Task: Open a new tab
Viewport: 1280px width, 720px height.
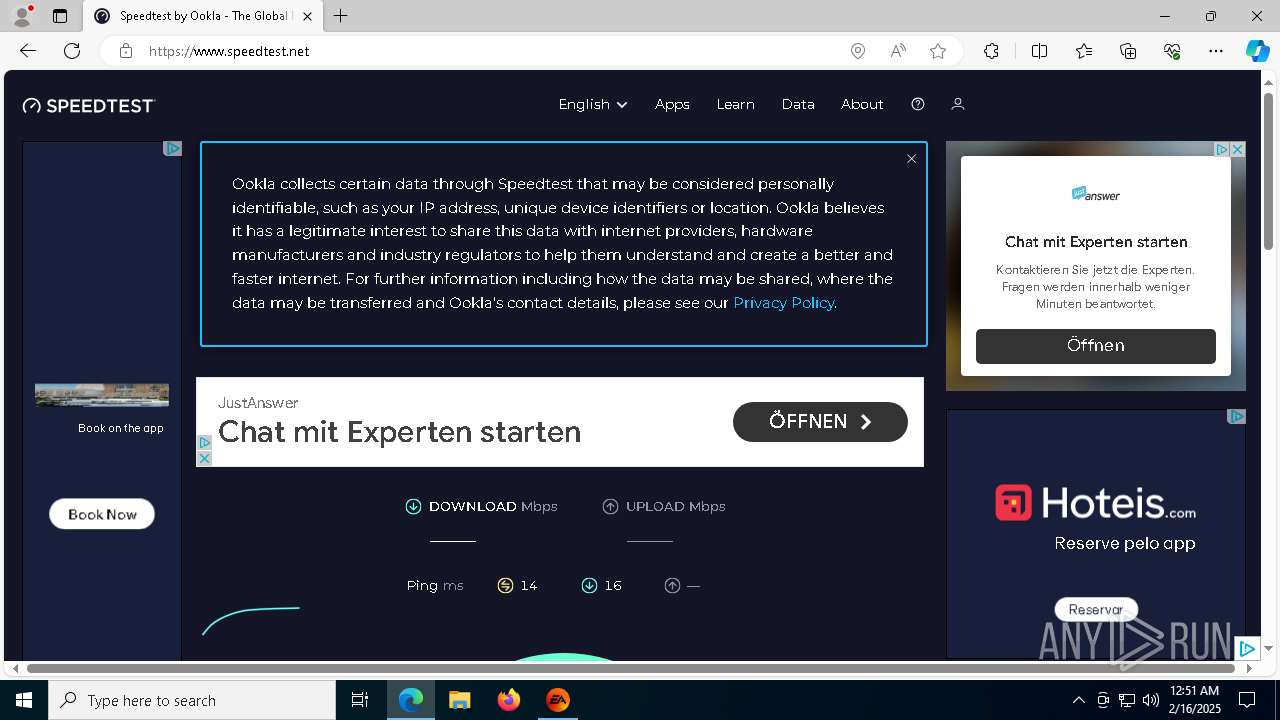Action: click(341, 16)
